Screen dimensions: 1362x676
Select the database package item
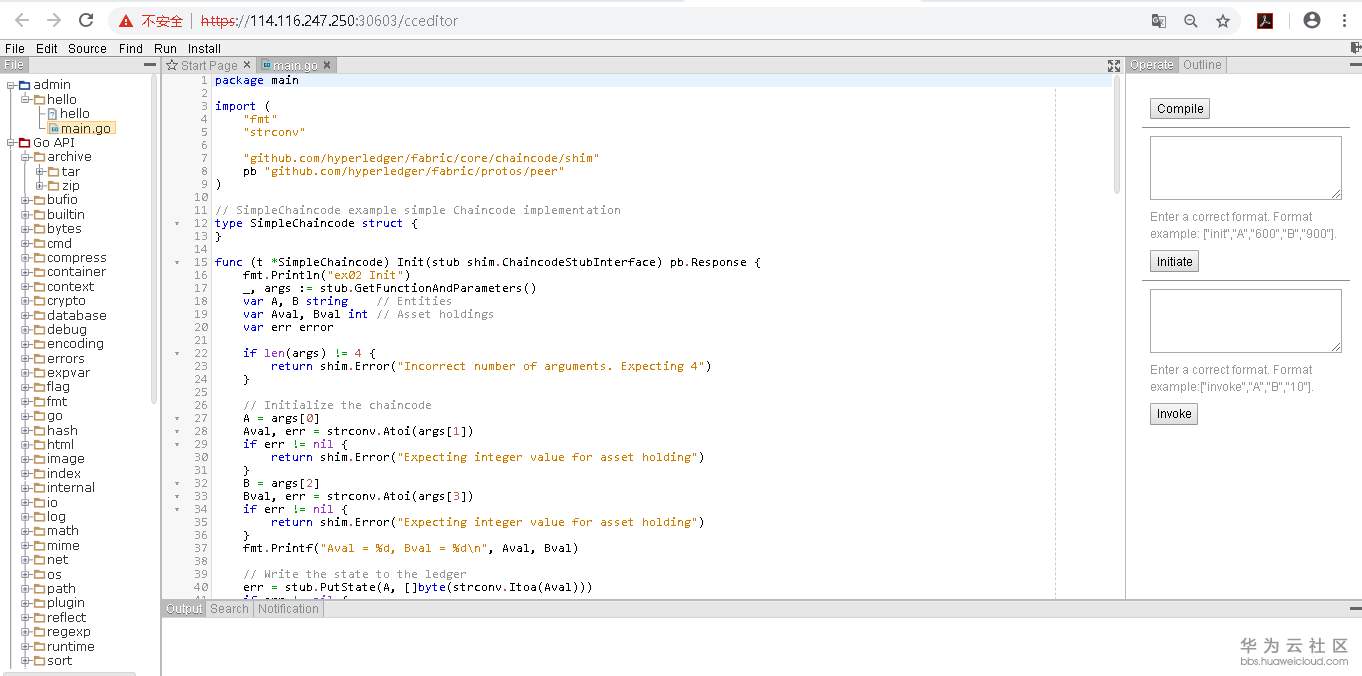[76, 316]
